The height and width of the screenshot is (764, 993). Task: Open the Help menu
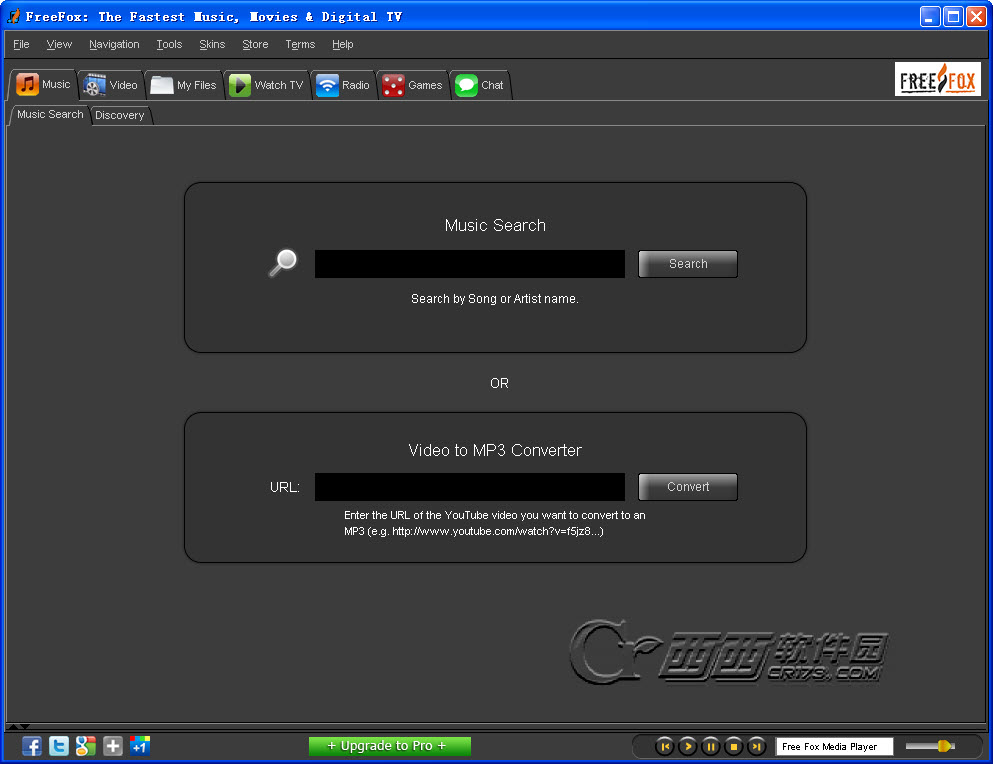click(343, 44)
